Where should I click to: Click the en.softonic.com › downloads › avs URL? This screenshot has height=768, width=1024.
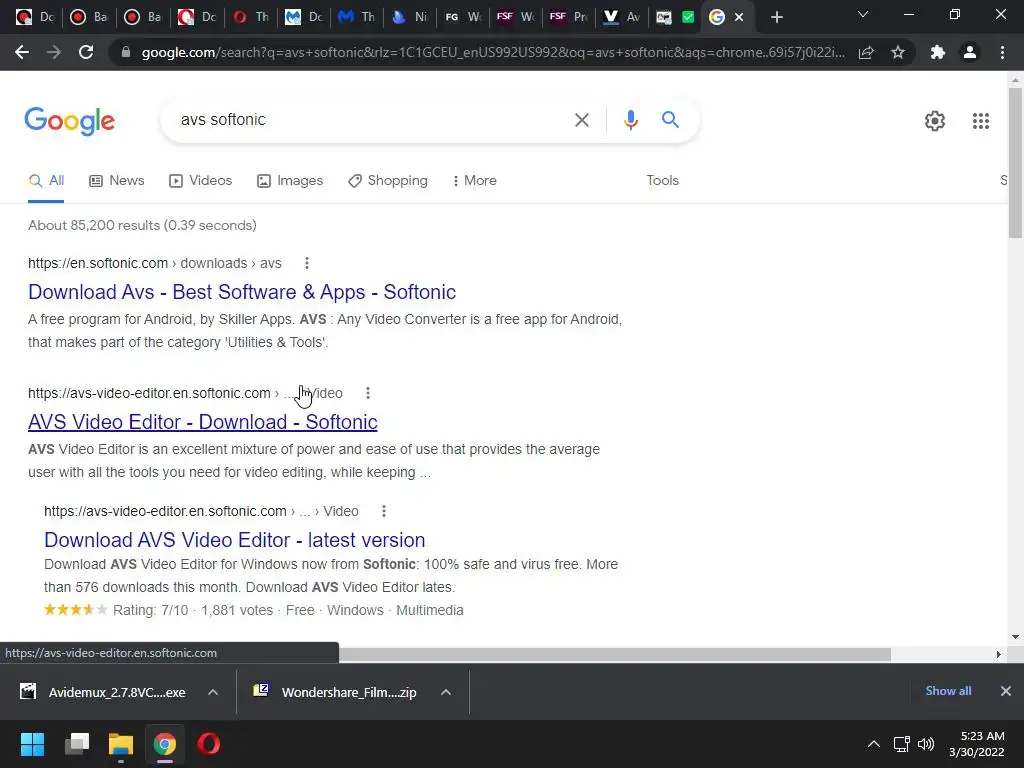pos(155,263)
